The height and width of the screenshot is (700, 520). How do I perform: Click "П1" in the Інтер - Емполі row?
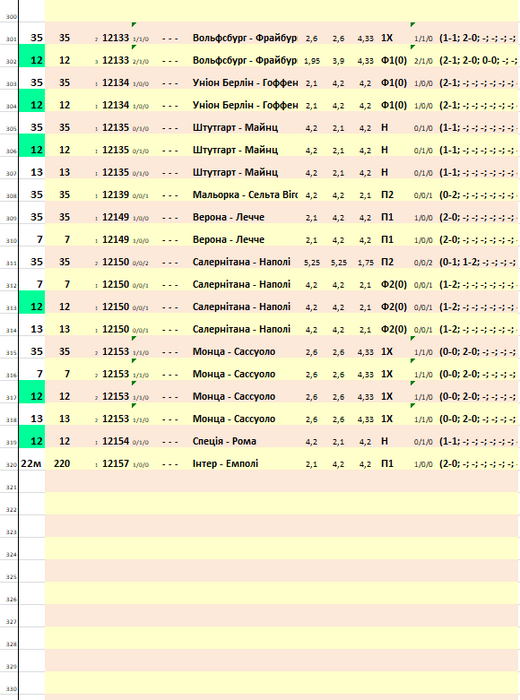click(x=387, y=463)
